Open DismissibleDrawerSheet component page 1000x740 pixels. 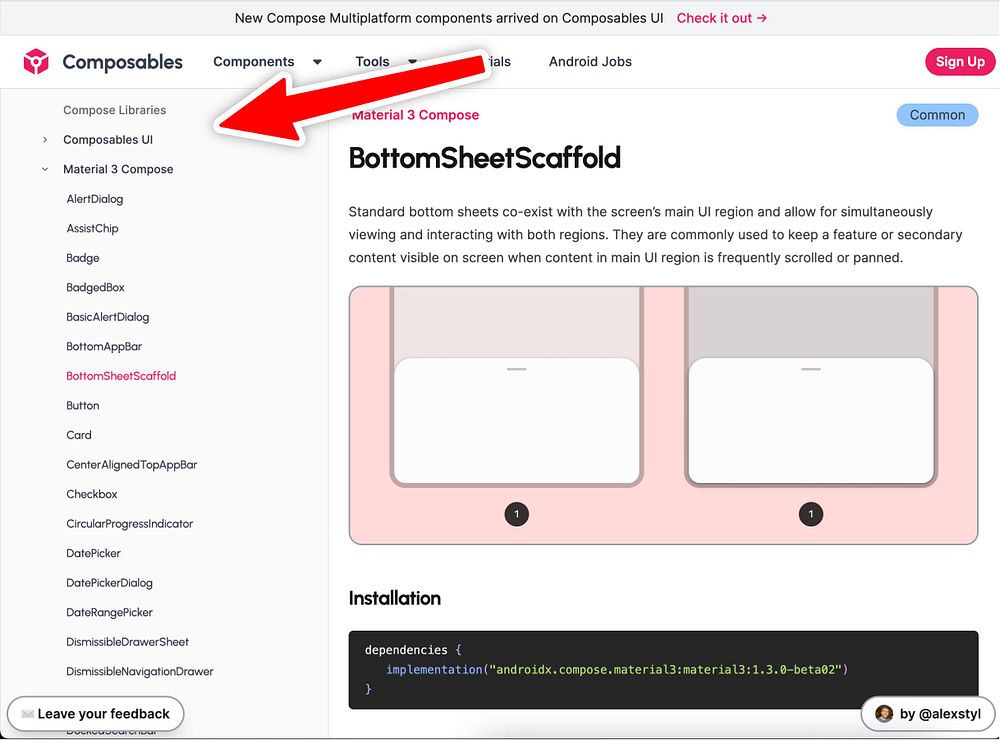pos(127,642)
